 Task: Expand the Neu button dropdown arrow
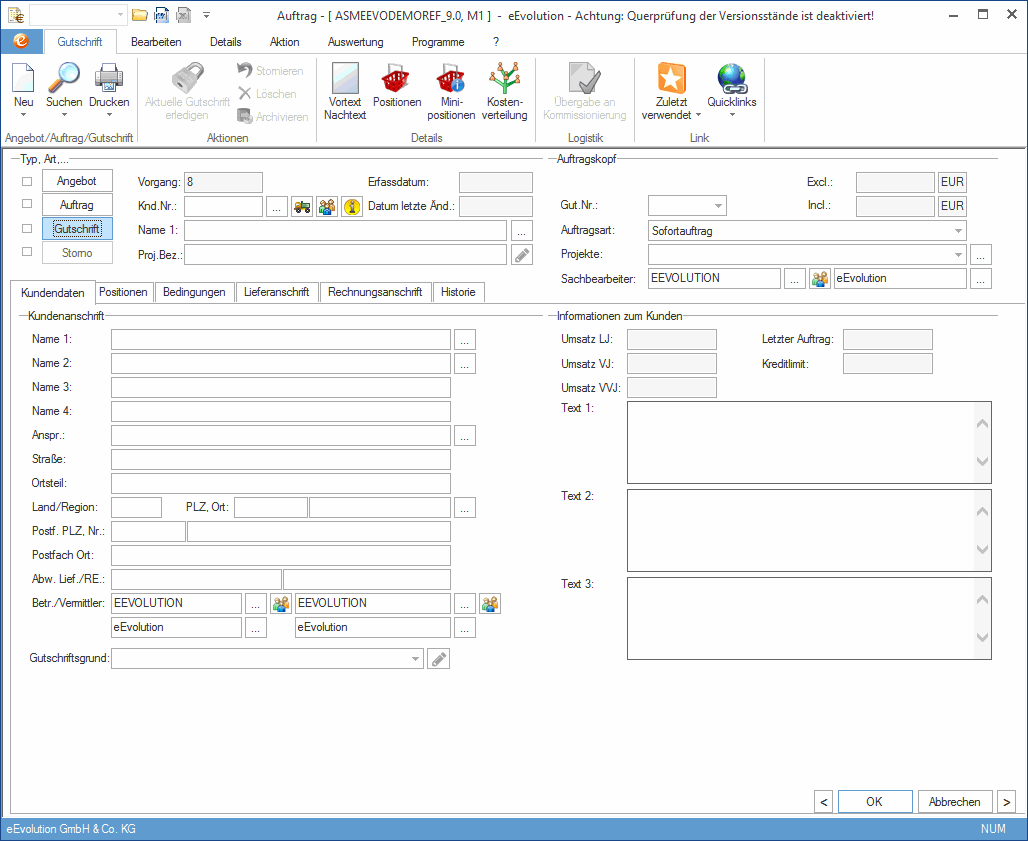24,115
